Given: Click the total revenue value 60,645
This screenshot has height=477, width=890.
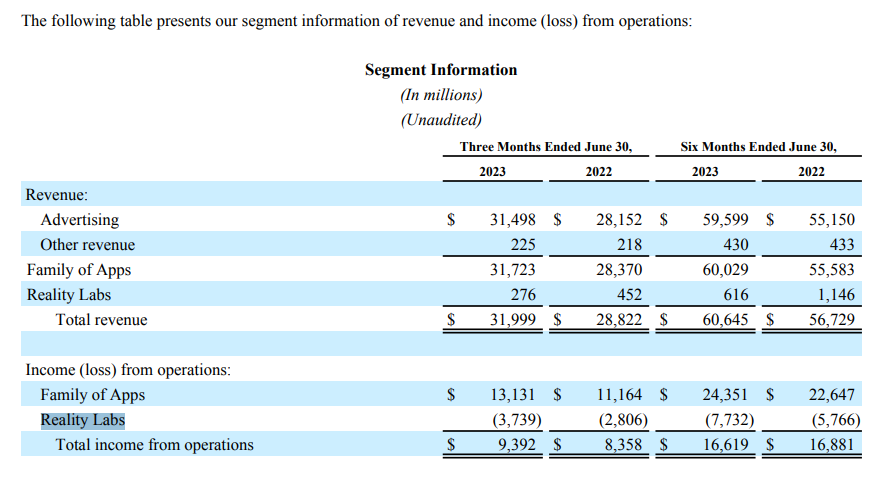Looking at the screenshot, I should click(x=728, y=320).
